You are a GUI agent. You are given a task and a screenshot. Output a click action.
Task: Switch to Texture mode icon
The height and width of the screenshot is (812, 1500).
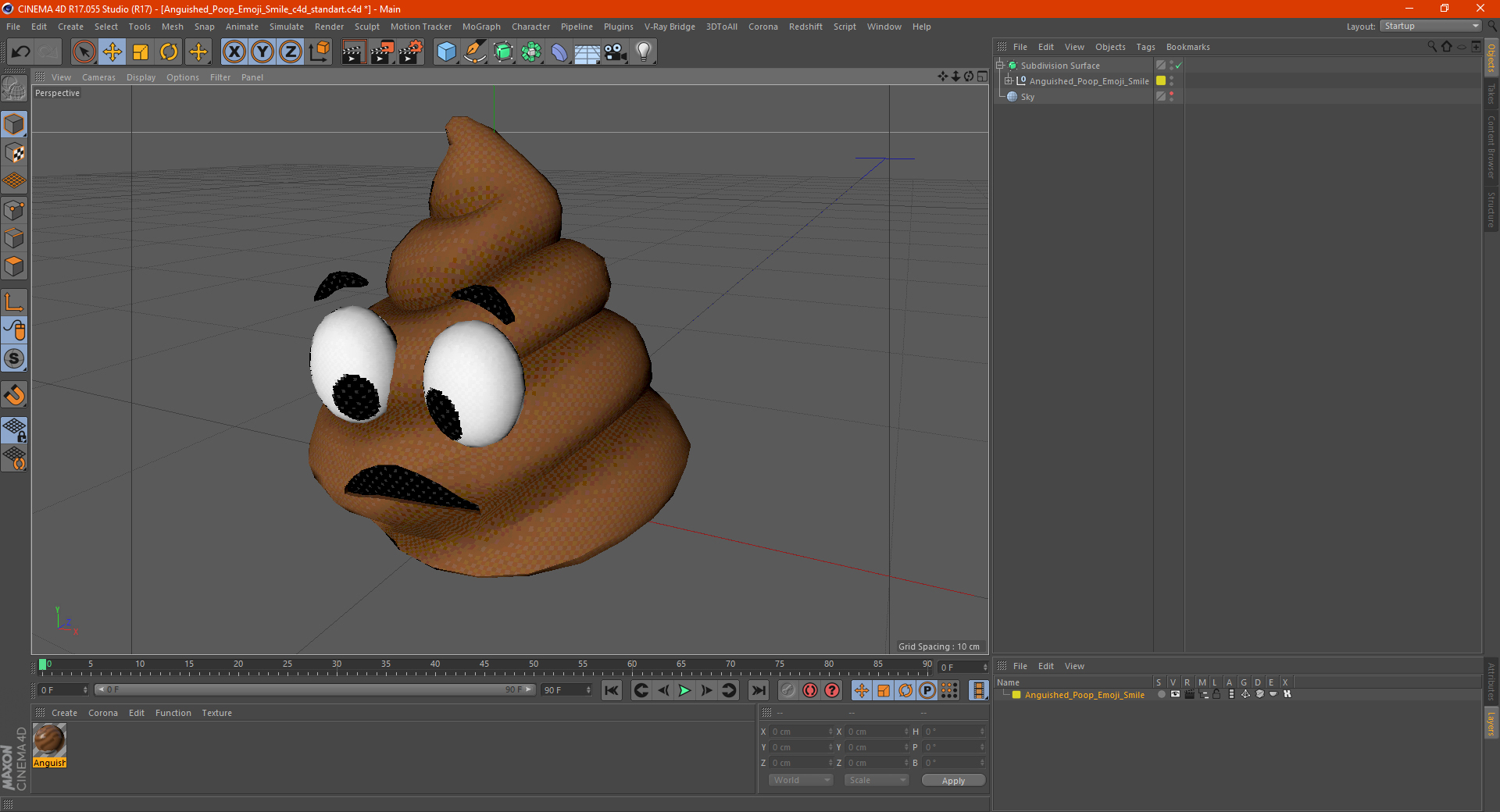pos(14,153)
